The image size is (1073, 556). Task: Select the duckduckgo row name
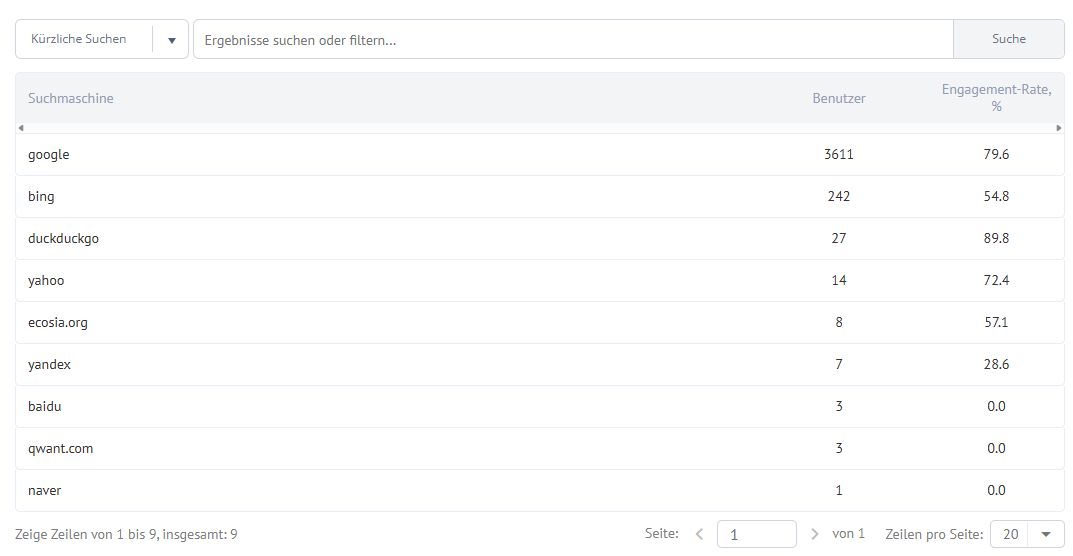(63, 238)
